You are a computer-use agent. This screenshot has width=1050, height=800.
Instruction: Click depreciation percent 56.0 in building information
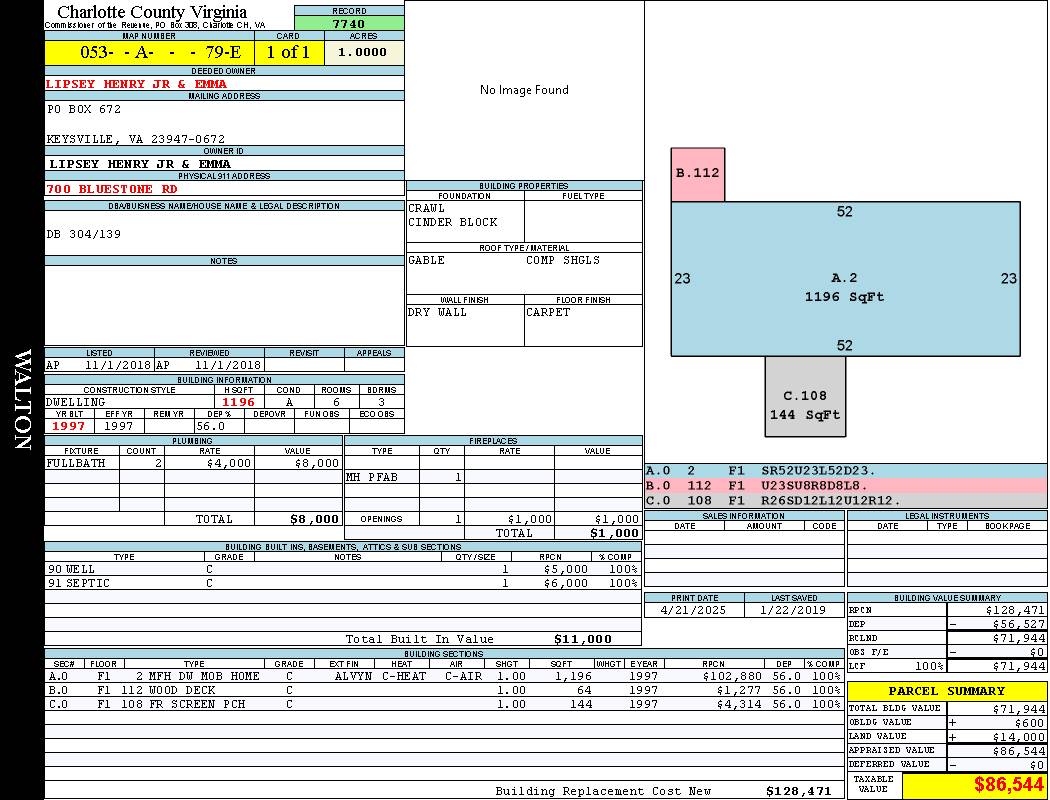[x=211, y=426]
